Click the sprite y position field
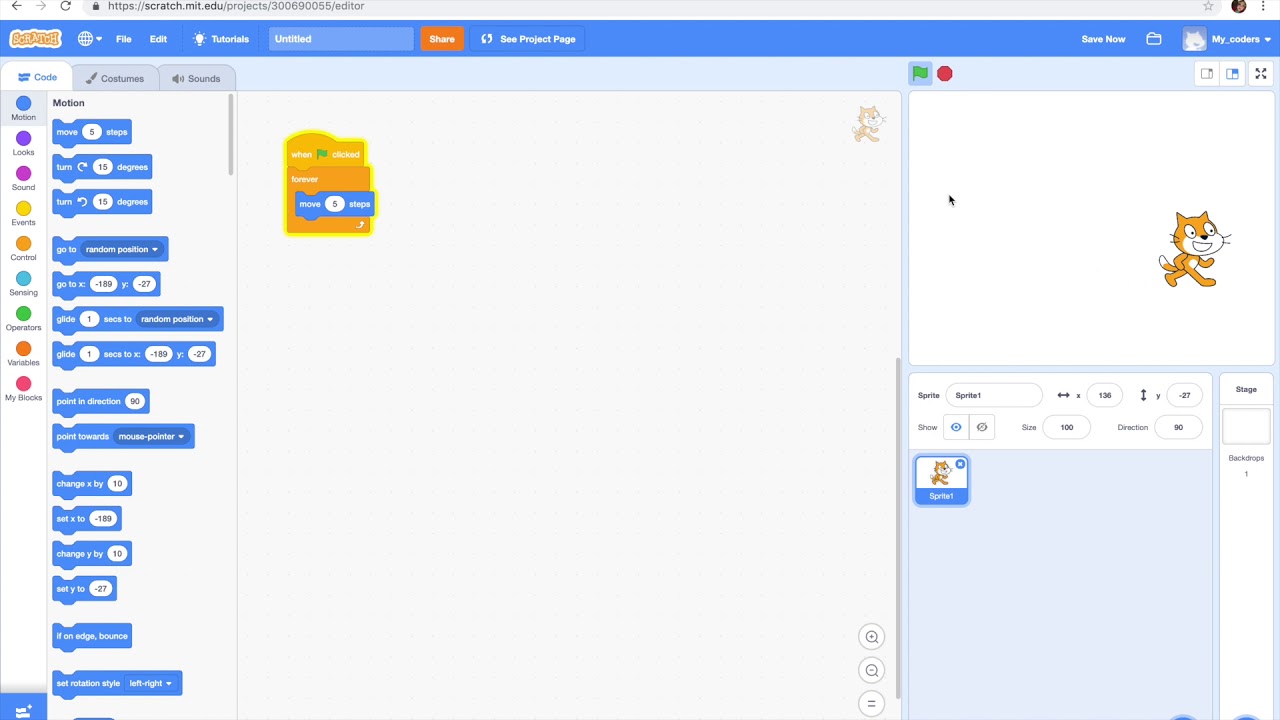This screenshot has height=720, width=1280. pyautogui.click(x=1184, y=395)
